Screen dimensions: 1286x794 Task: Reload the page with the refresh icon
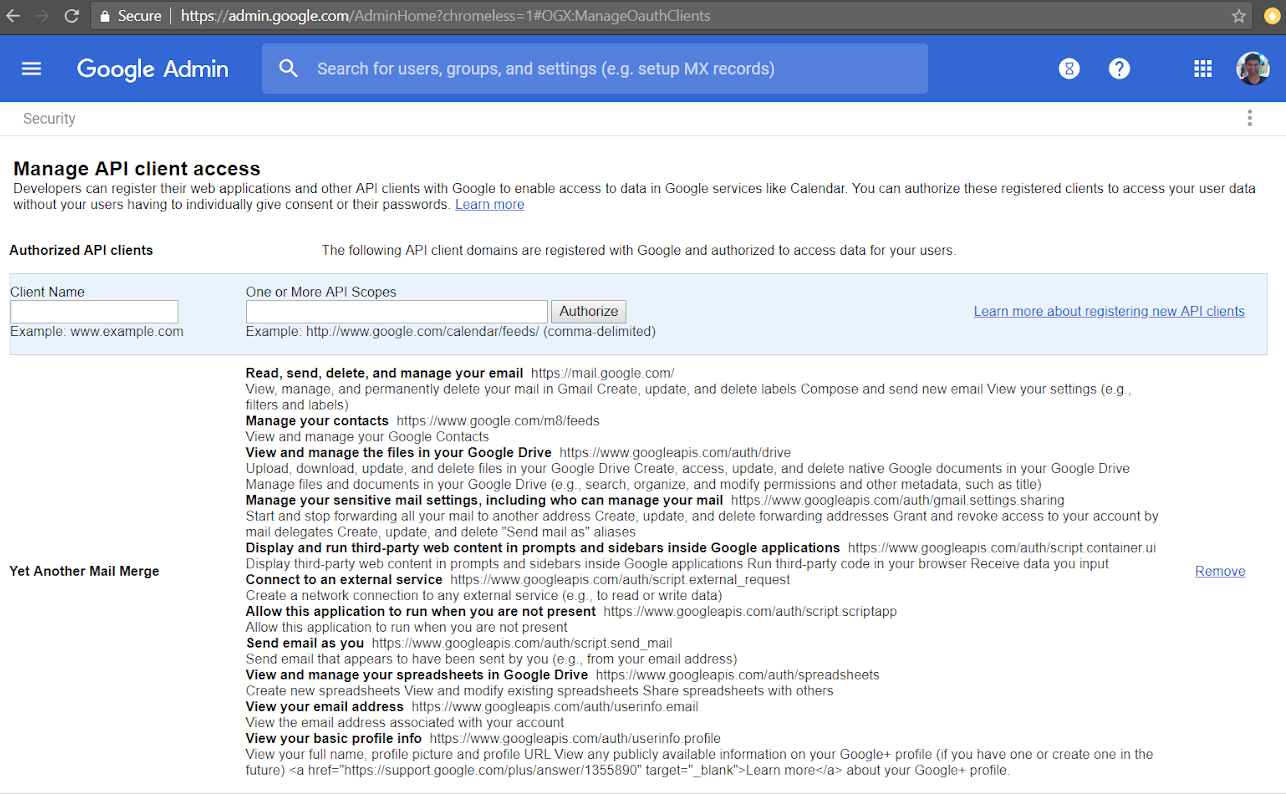[71, 16]
